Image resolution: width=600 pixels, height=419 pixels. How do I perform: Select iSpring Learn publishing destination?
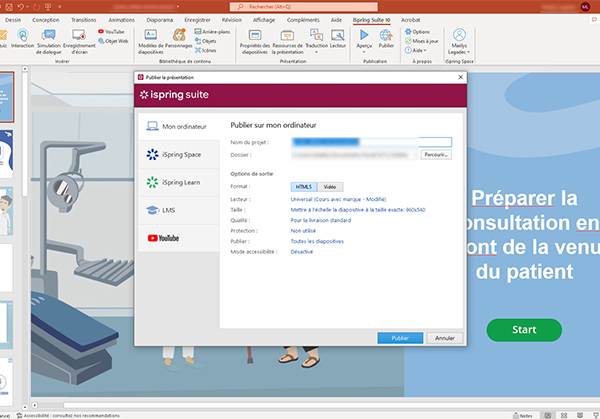click(x=179, y=183)
